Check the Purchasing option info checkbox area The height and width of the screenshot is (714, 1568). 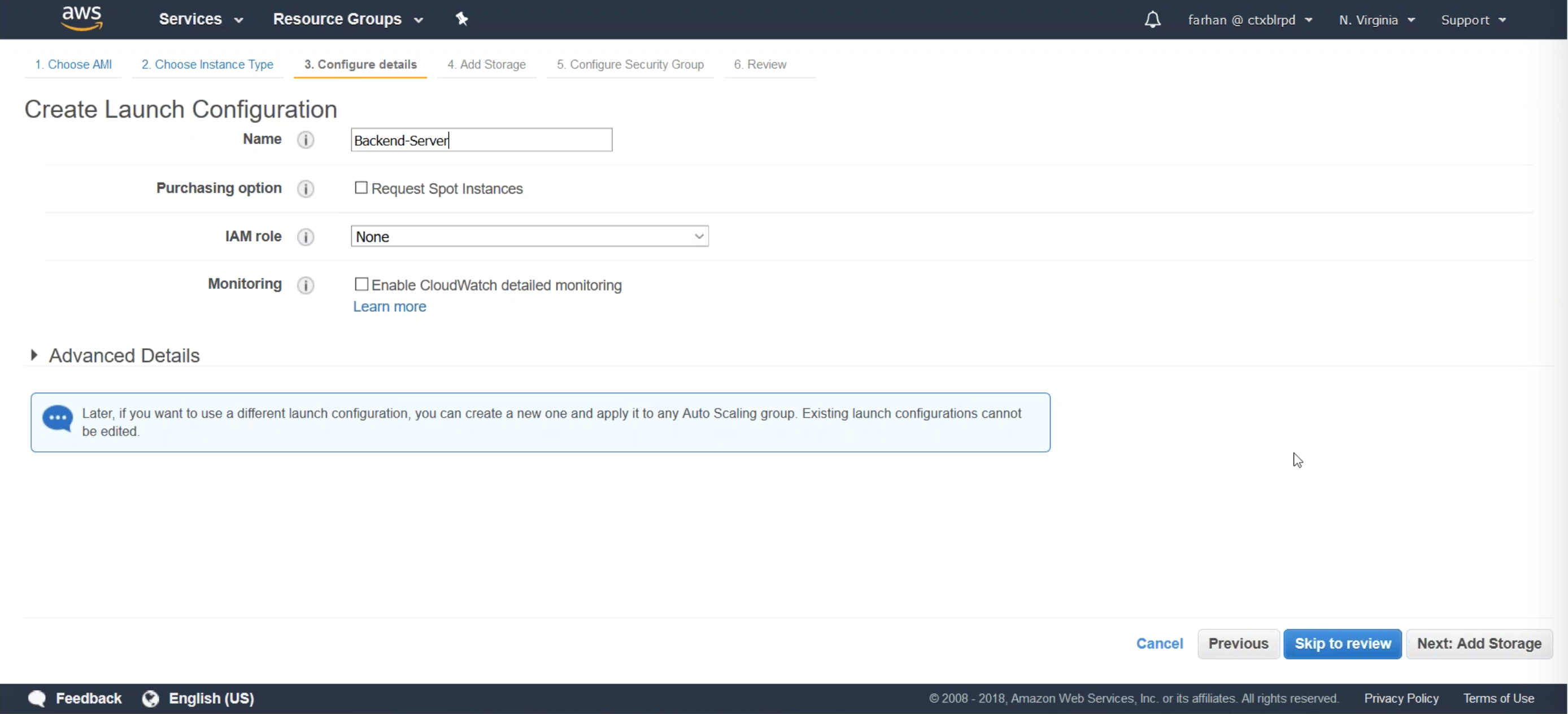[x=361, y=189]
